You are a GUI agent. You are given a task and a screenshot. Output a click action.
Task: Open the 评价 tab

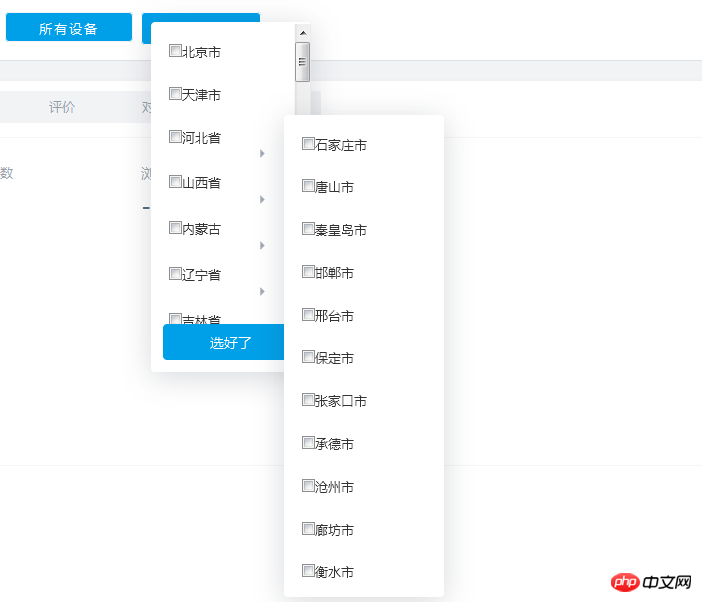coord(62,107)
